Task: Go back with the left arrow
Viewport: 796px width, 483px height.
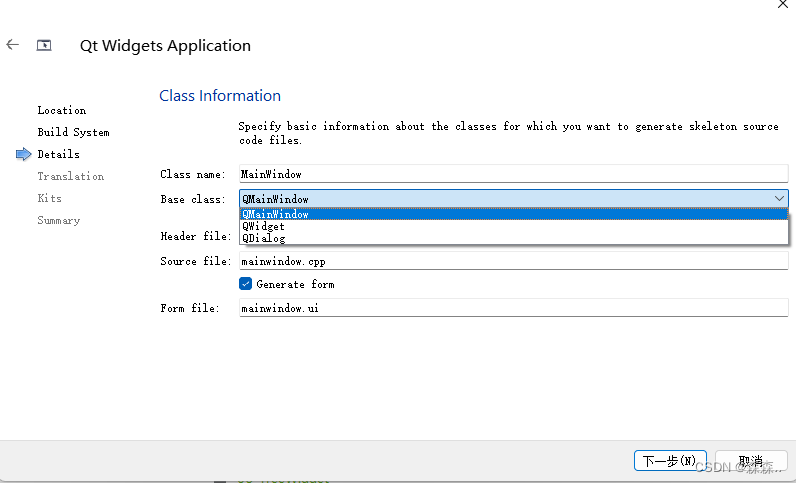Action: (x=13, y=45)
